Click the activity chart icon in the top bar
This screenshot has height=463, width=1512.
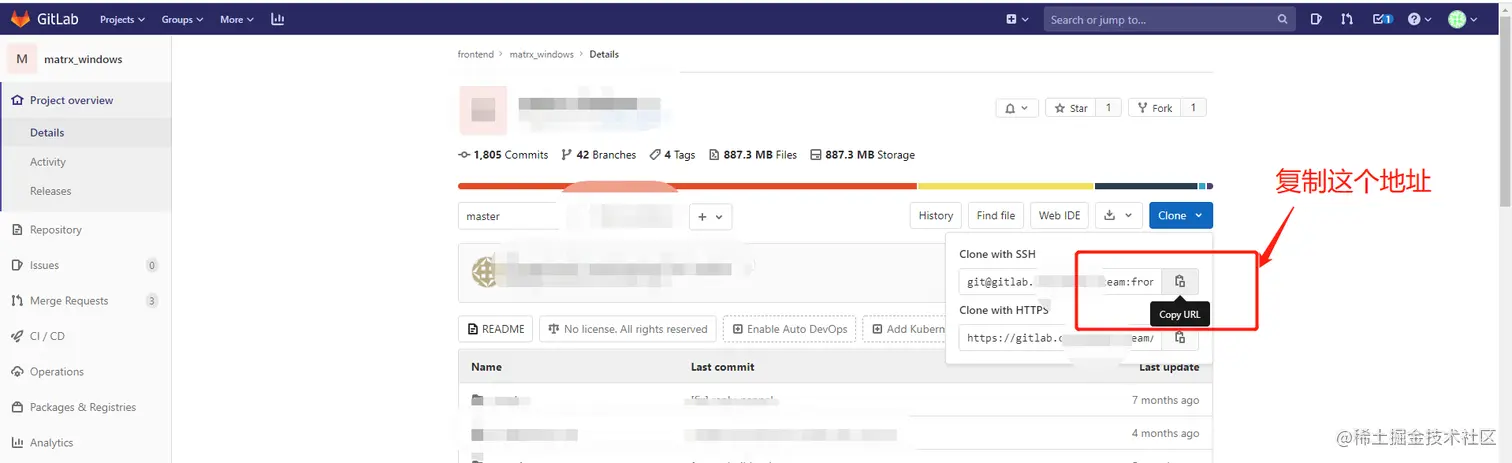[277, 19]
